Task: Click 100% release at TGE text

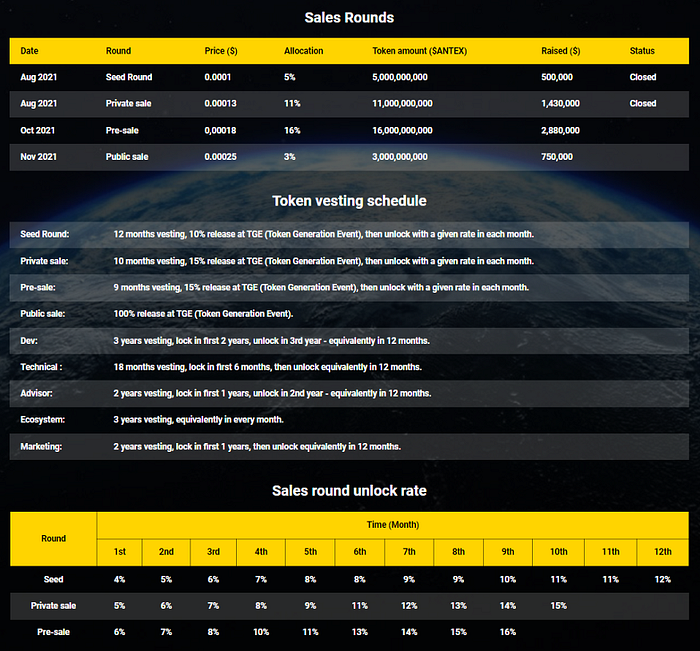Action: (203, 314)
